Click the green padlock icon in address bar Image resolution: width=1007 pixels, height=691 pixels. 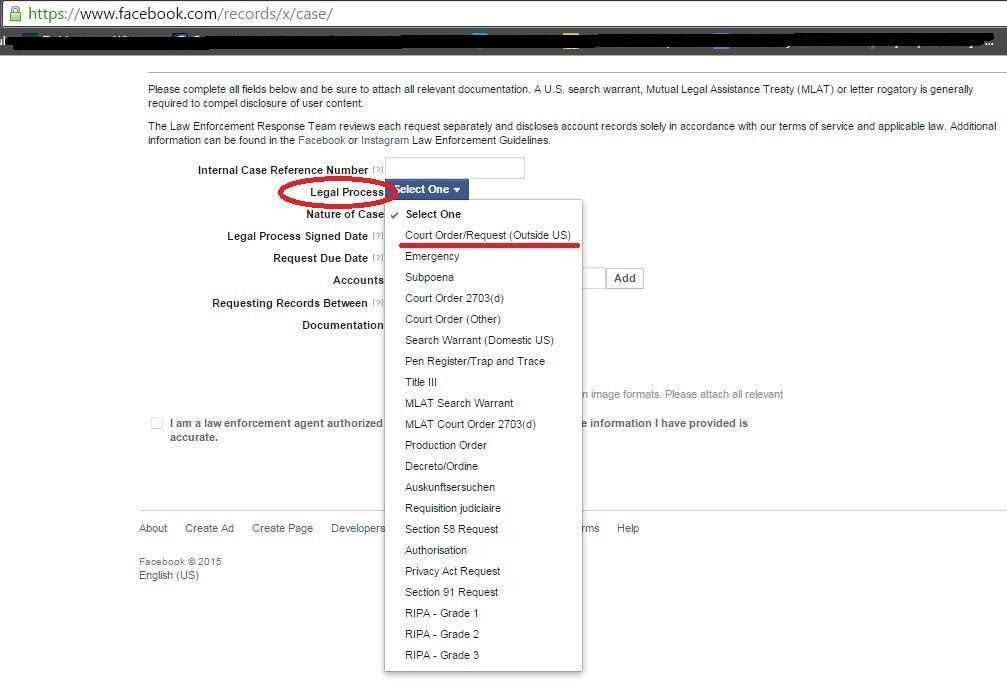point(15,13)
